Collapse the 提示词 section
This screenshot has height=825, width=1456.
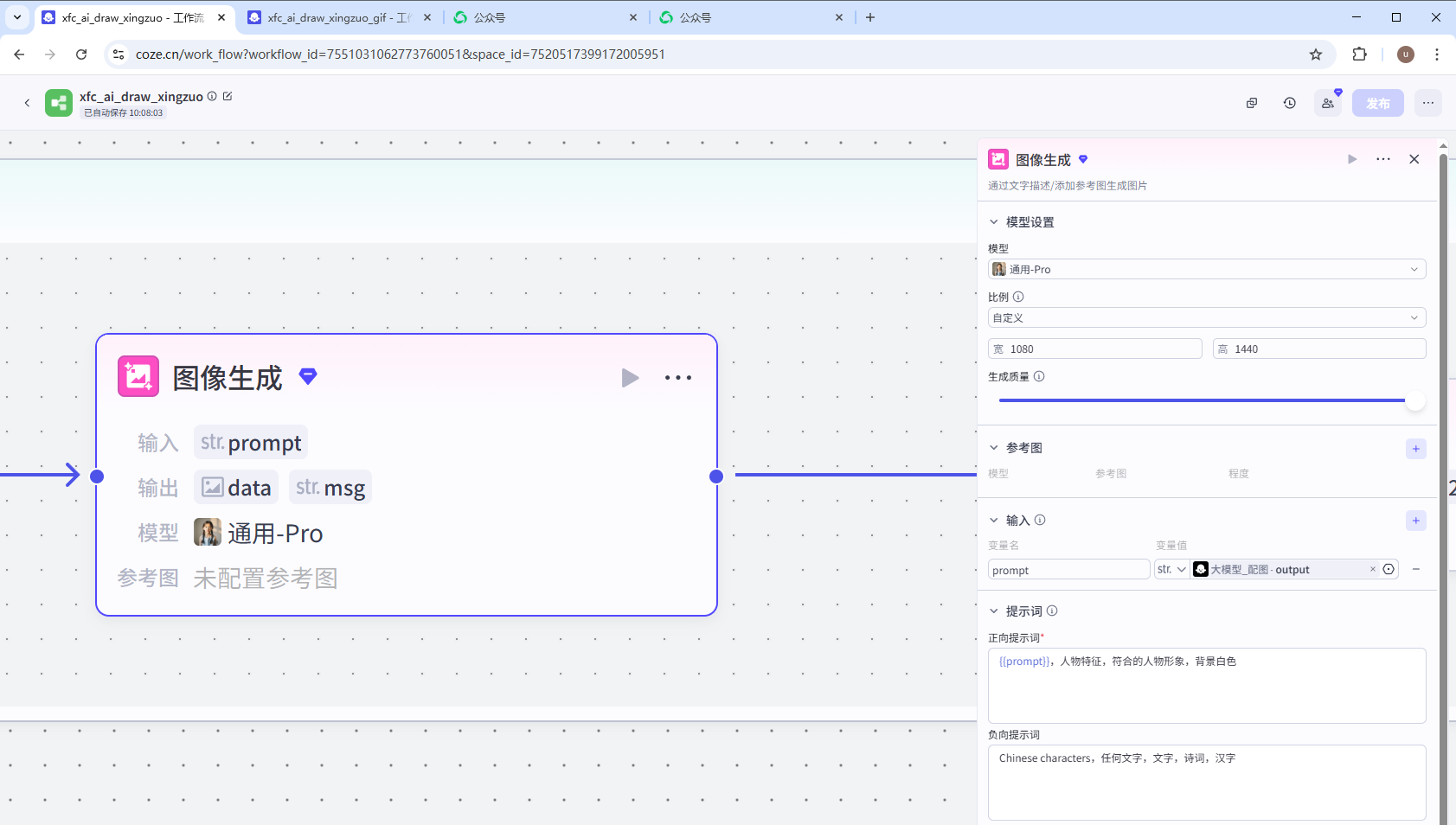tap(994, 611)
